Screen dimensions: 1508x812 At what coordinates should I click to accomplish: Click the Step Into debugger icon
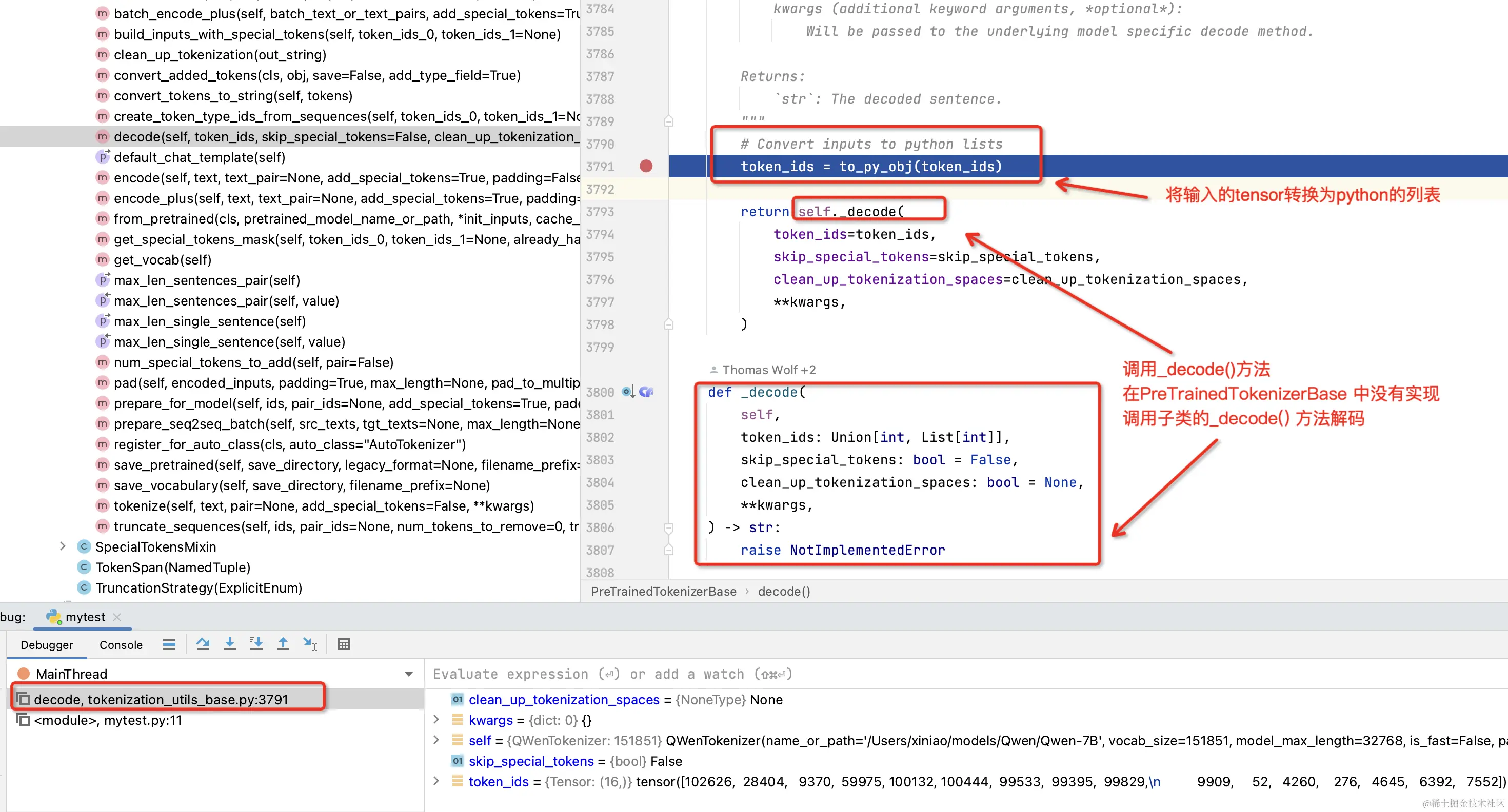pyautogui.click(x=229, y=644)
